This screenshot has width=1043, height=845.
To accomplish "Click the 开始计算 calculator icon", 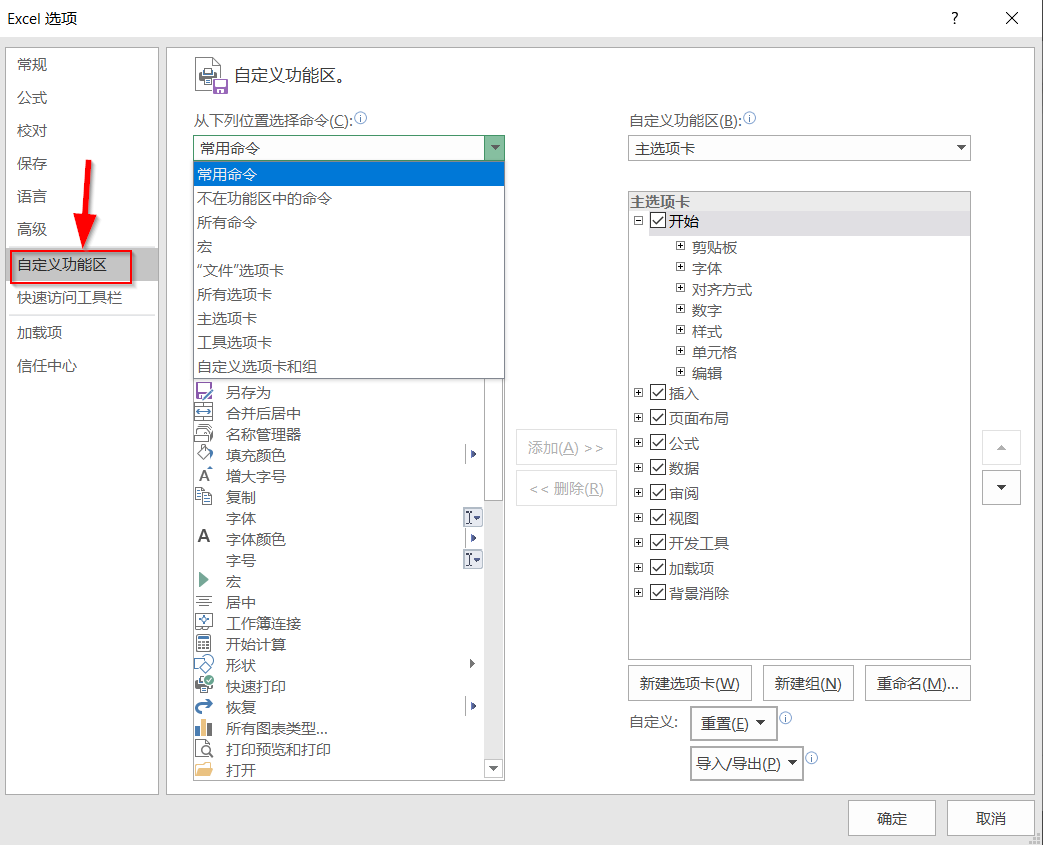I will [204, 643].
